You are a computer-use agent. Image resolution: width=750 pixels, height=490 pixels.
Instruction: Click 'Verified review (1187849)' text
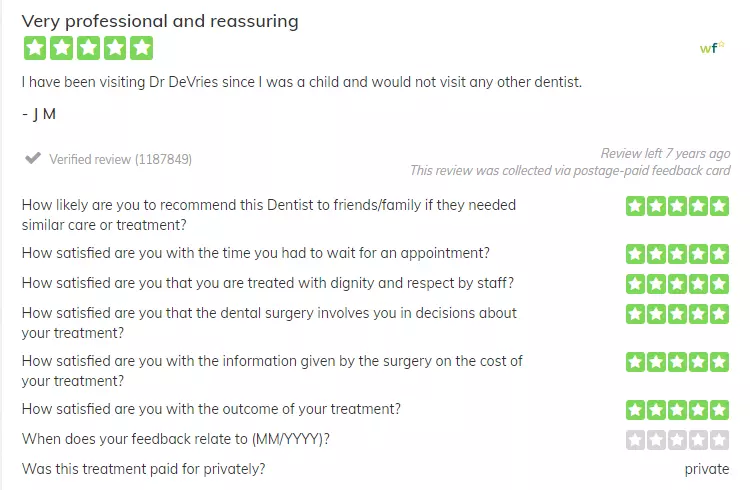tap(121, 159)
